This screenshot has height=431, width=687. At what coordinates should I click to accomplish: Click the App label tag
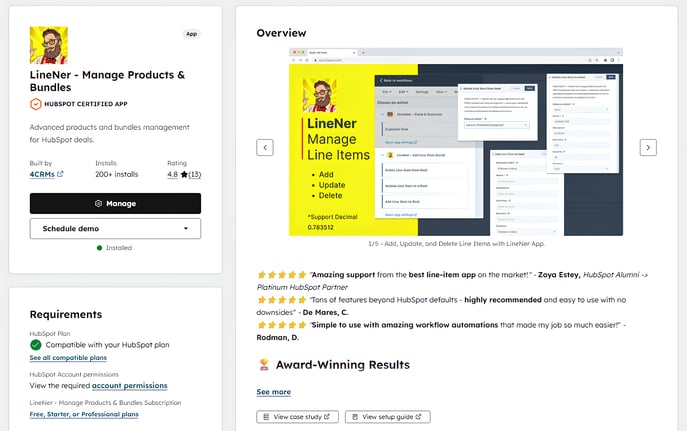pyautogui.click(x=191, y=33)
